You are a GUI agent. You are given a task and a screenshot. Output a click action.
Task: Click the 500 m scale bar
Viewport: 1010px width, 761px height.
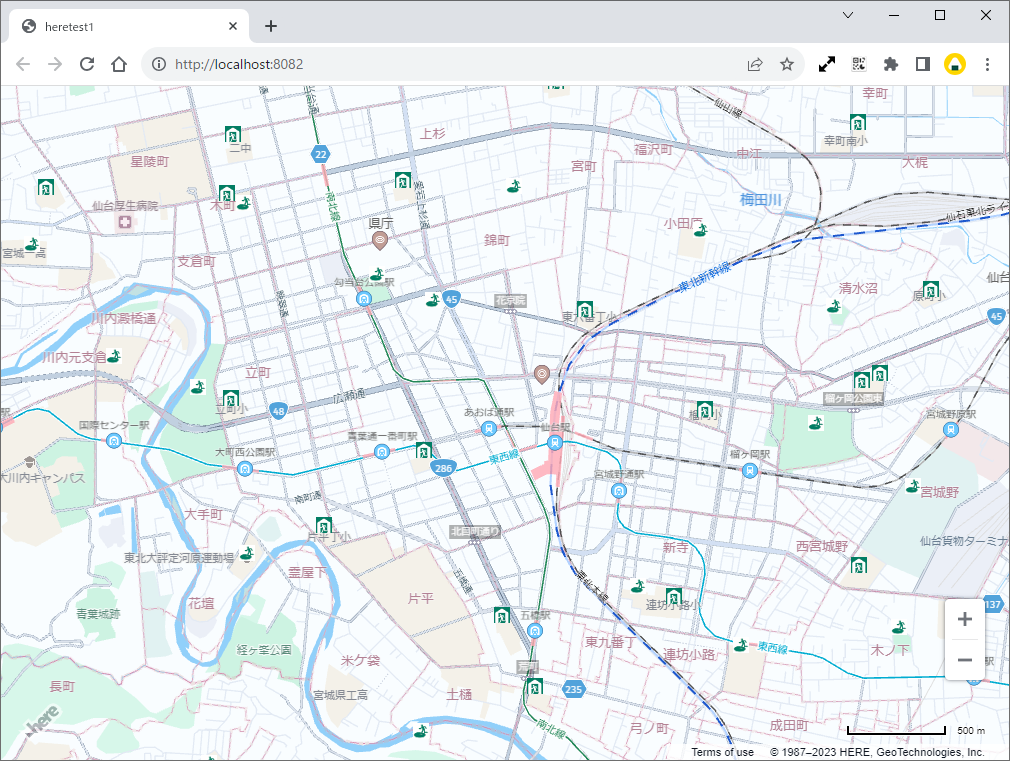[896, 731]
